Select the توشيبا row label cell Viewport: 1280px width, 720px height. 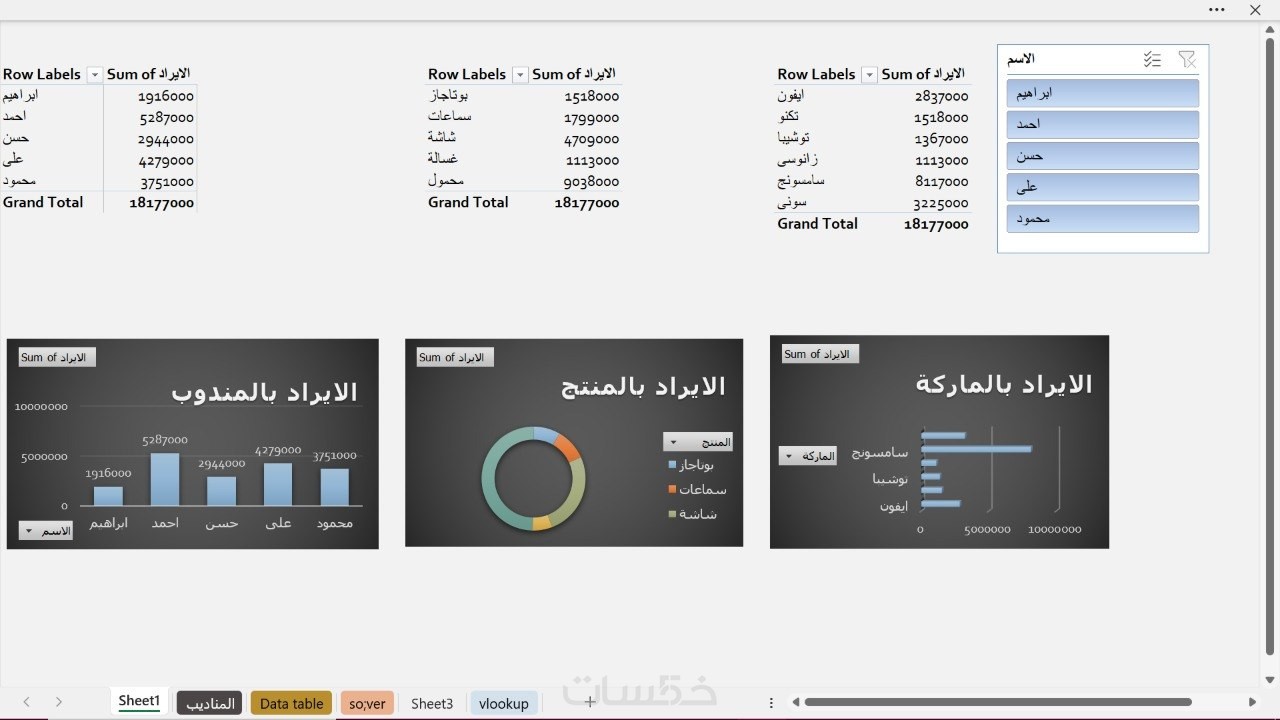(x=794, y=138)
